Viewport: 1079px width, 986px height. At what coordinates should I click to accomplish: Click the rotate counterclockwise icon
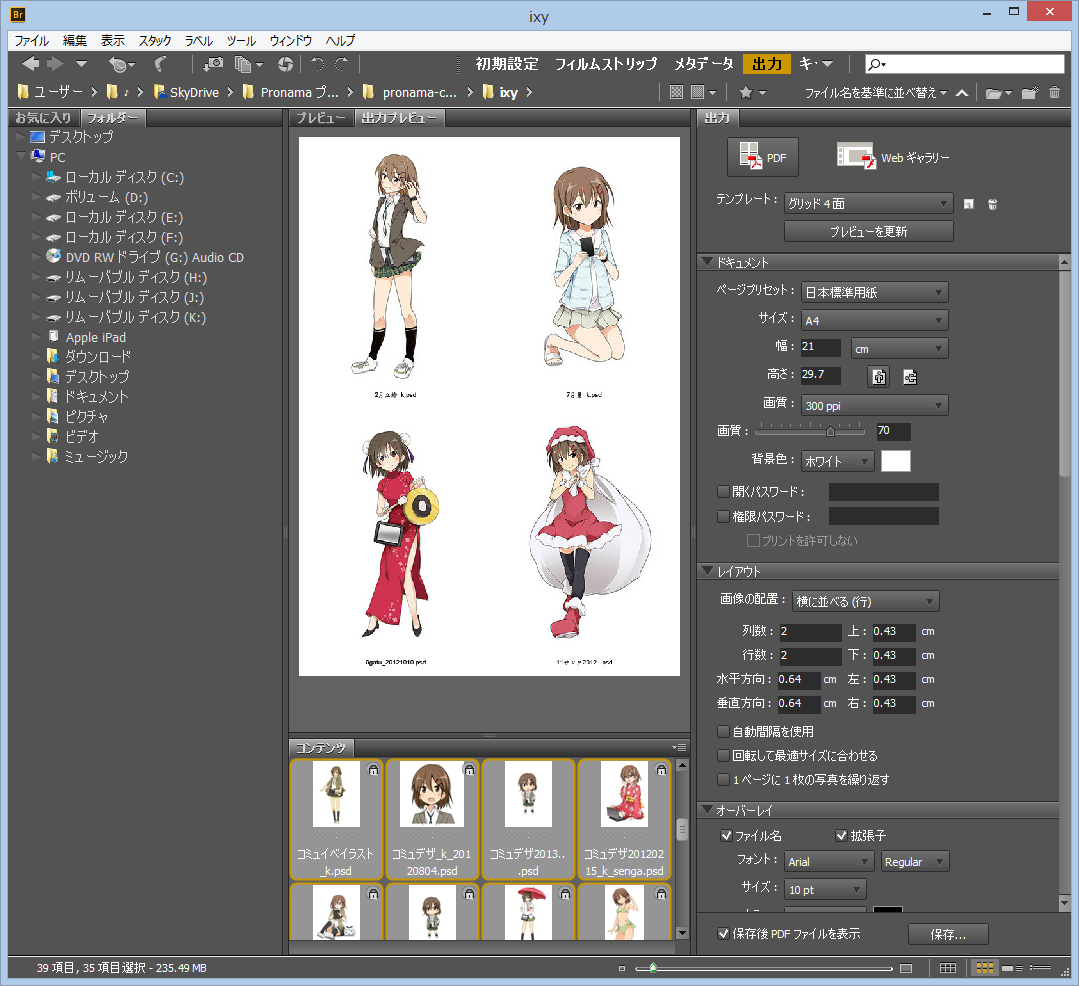[x=317, y=64]
